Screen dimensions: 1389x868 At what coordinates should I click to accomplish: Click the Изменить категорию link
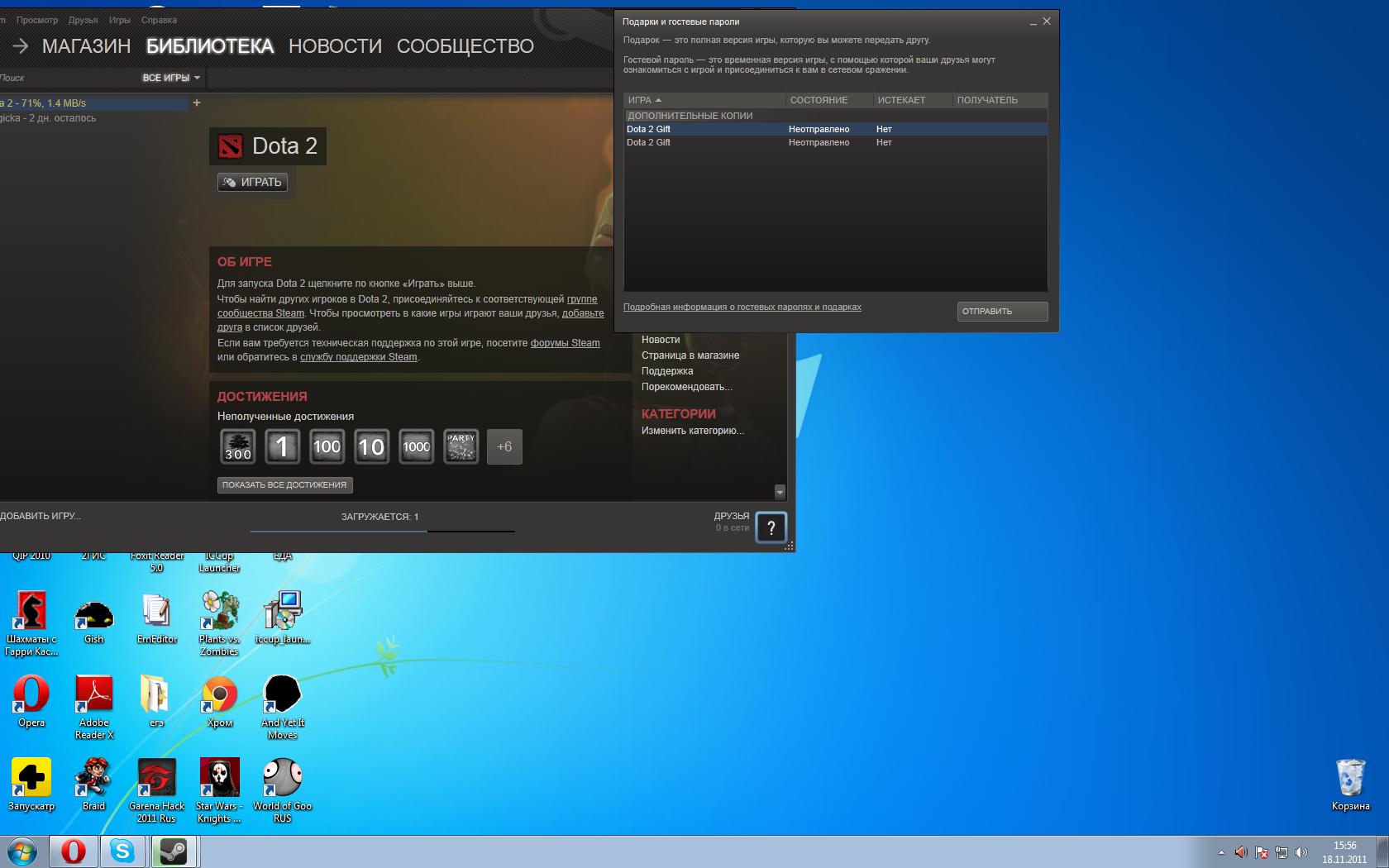[x=693, y=431]
